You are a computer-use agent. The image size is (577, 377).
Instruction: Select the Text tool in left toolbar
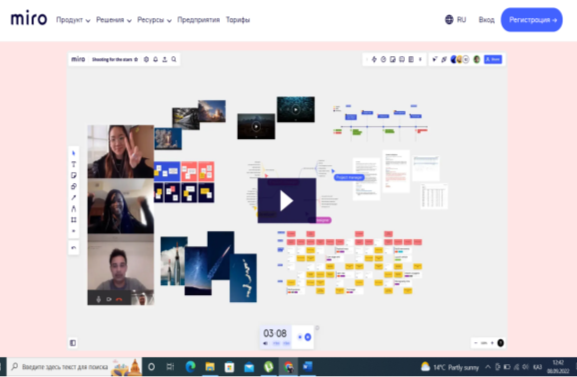pos(74,164)
